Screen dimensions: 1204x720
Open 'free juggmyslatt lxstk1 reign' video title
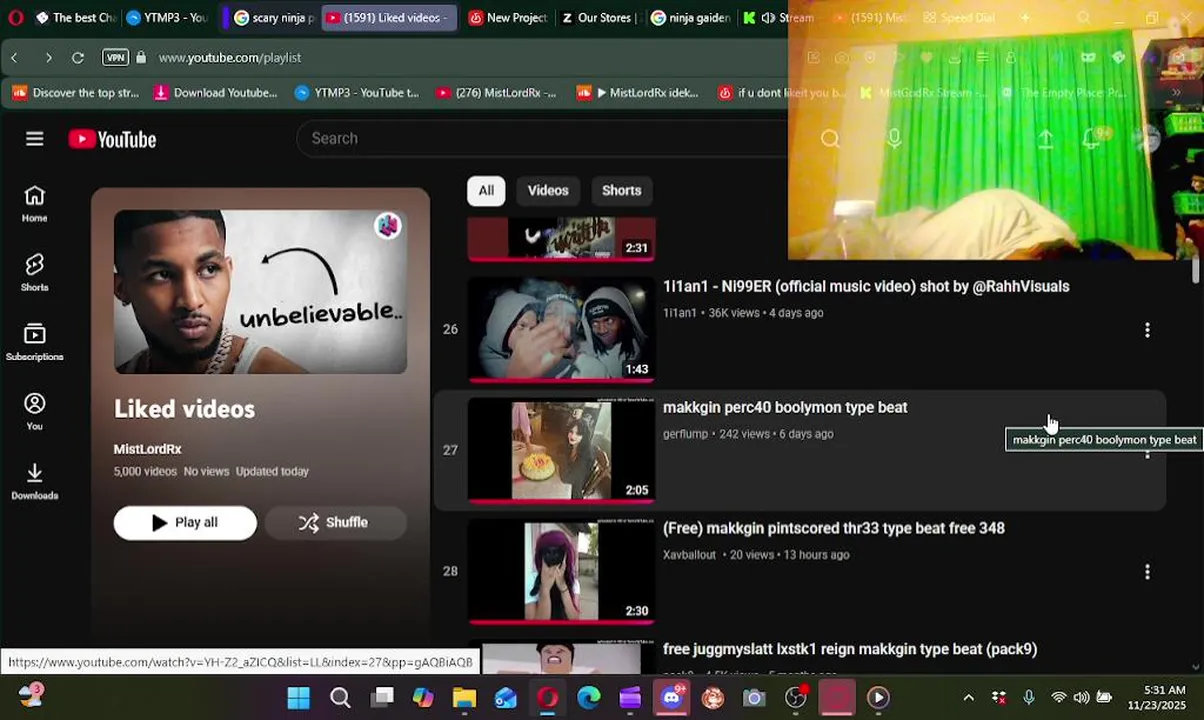coord(850,650)
